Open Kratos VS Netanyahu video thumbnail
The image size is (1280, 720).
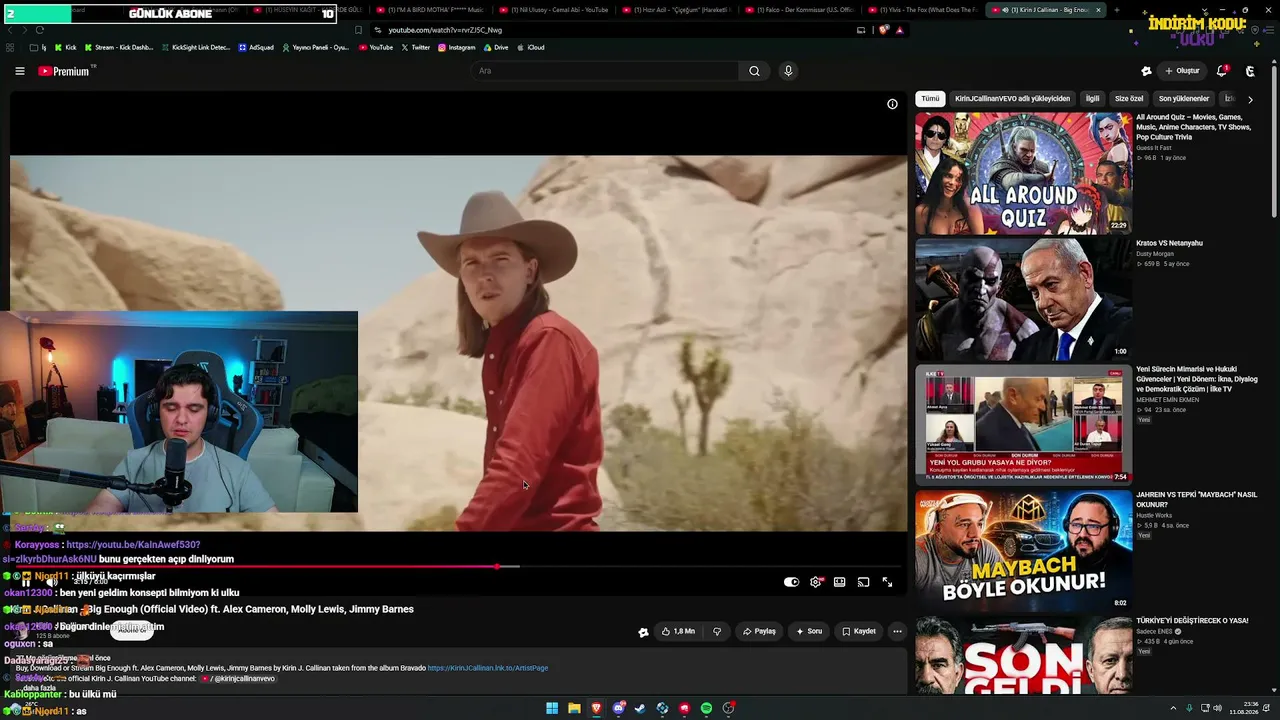click(x=1023, y=299)
